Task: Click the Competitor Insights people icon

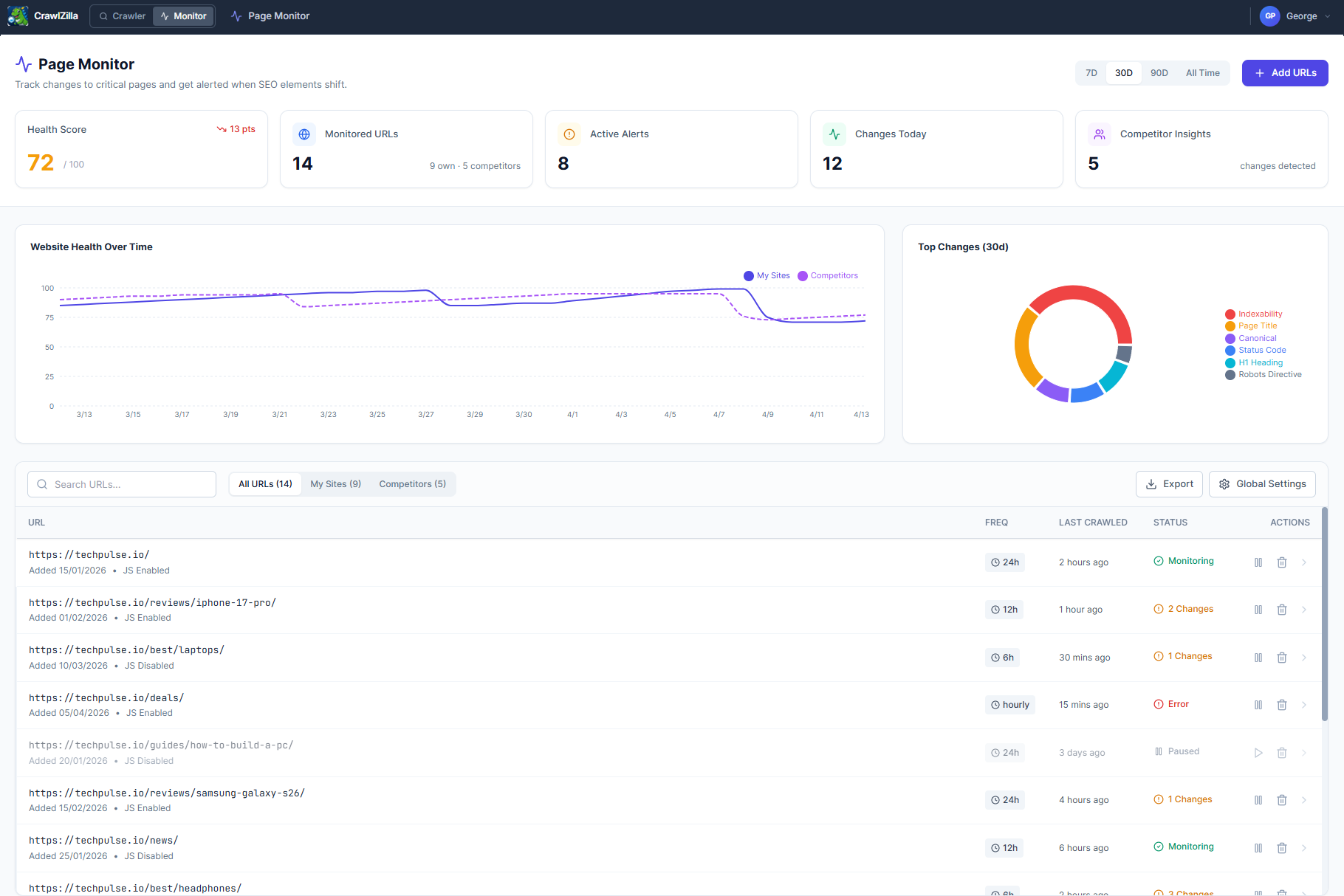Action: (x=1100, y=134)
